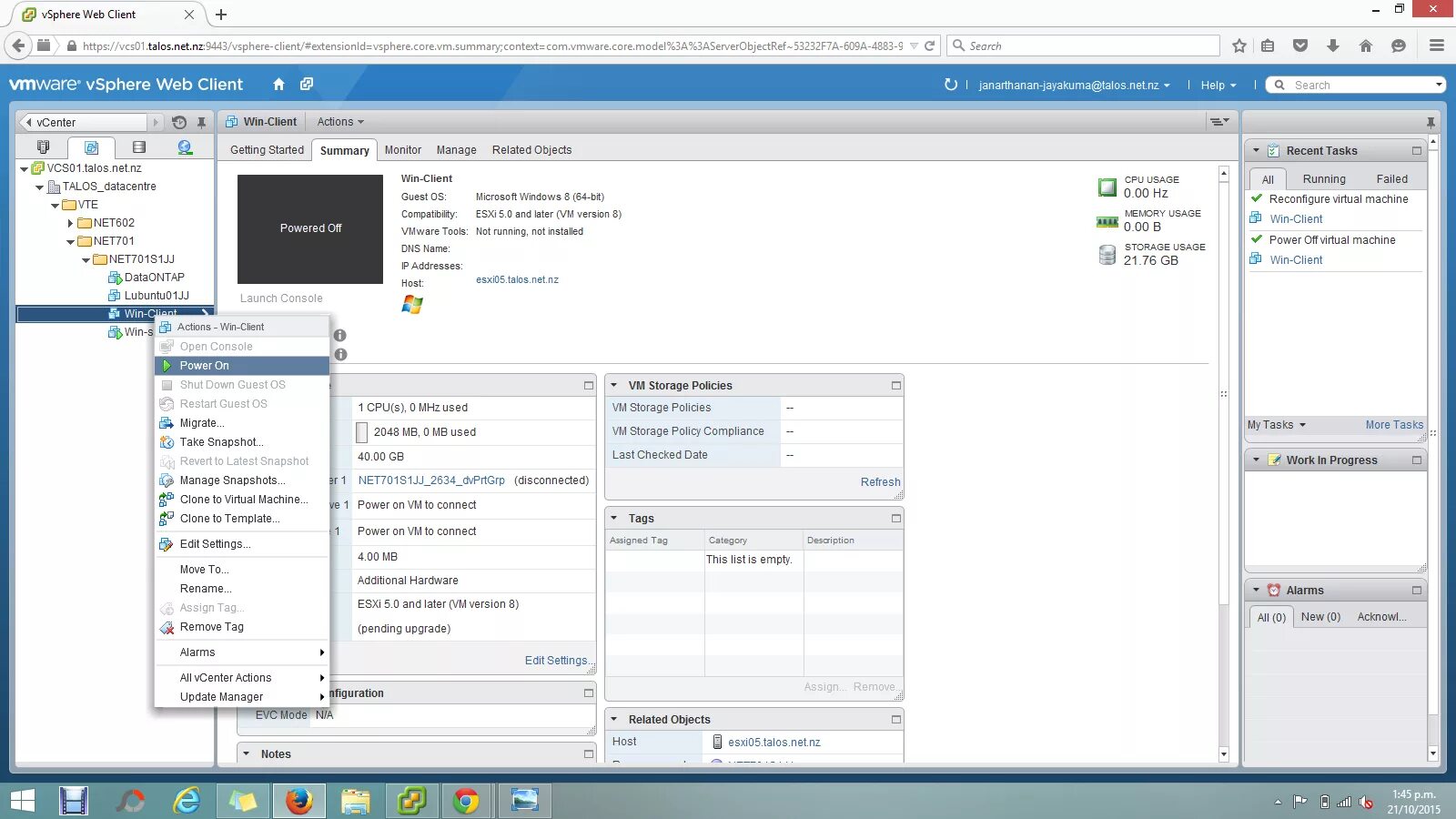Open the More Tasks link
The width and height of the screenshot is (1456, 819).
coord(1393,425)
